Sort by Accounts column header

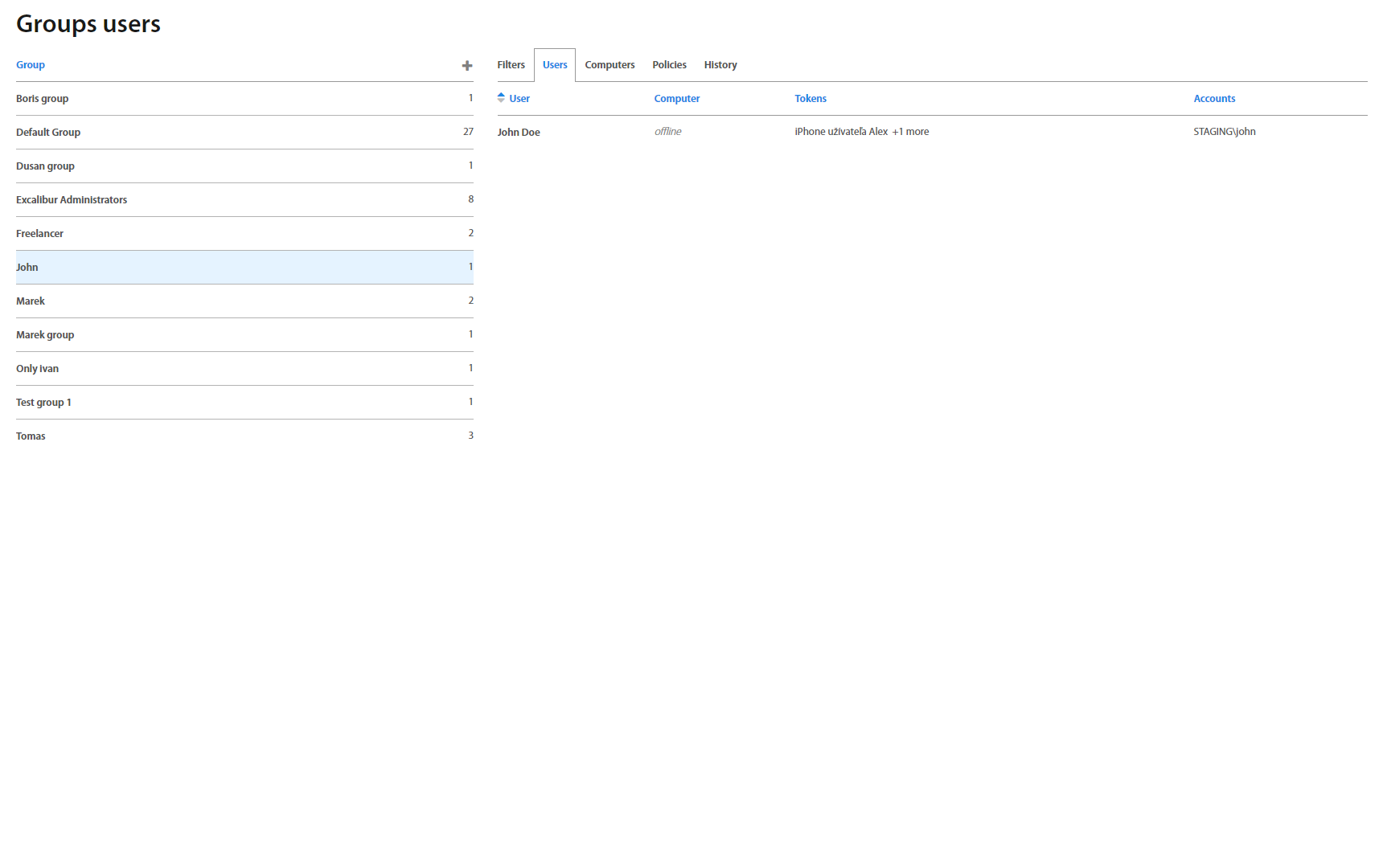pyautogui.click(x=1213, y=99)
